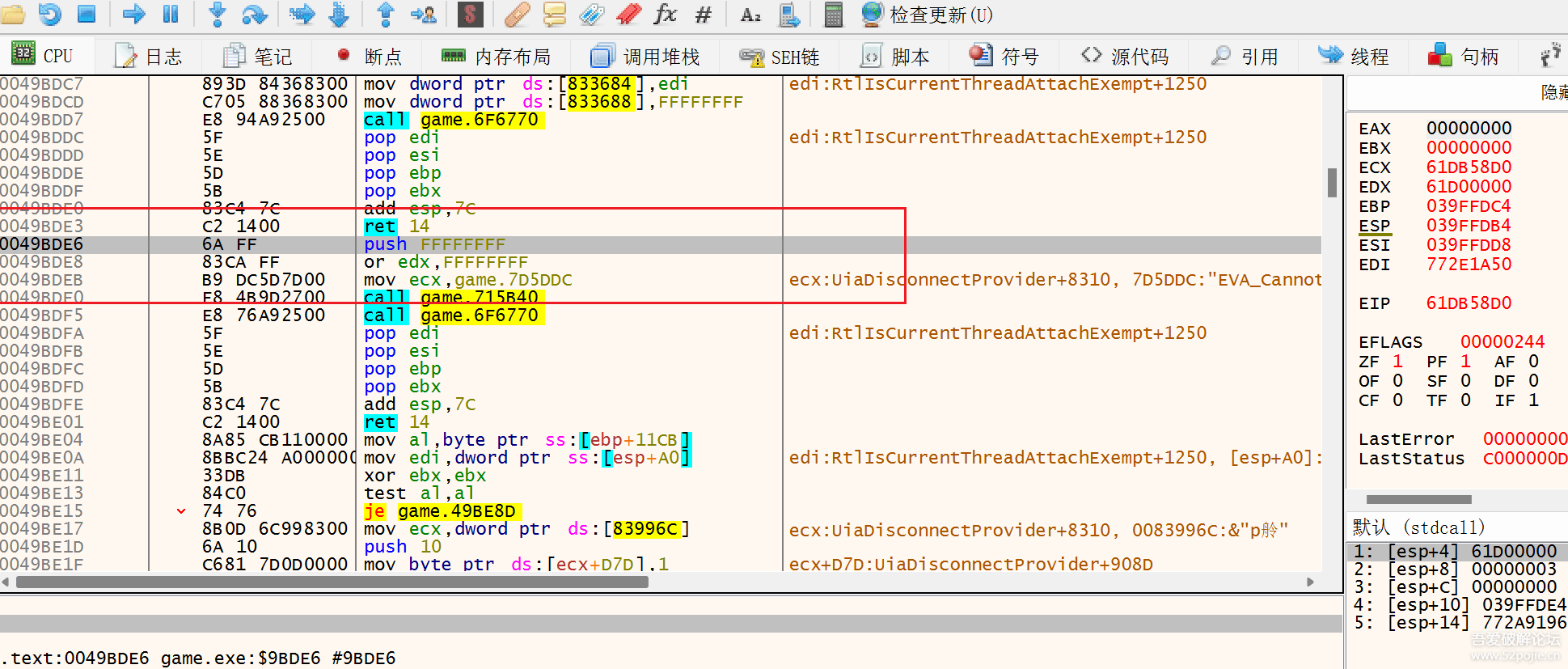Execute till return using up arrow icon
Viewport: 1568px width, 669px height.
tap(386, 14)
